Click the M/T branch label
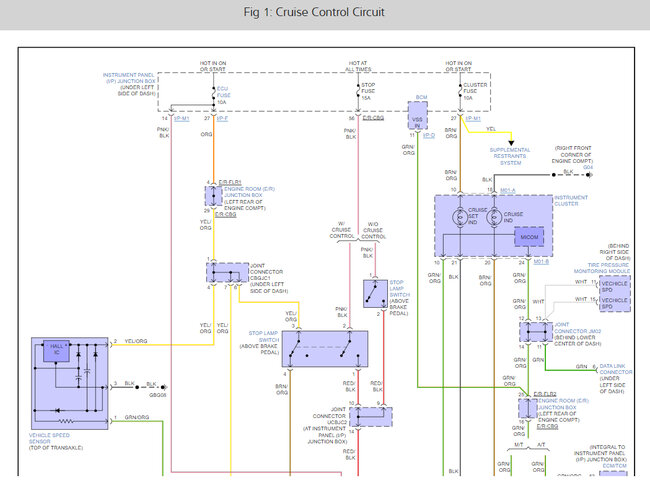650x496 pixels. 519,445
